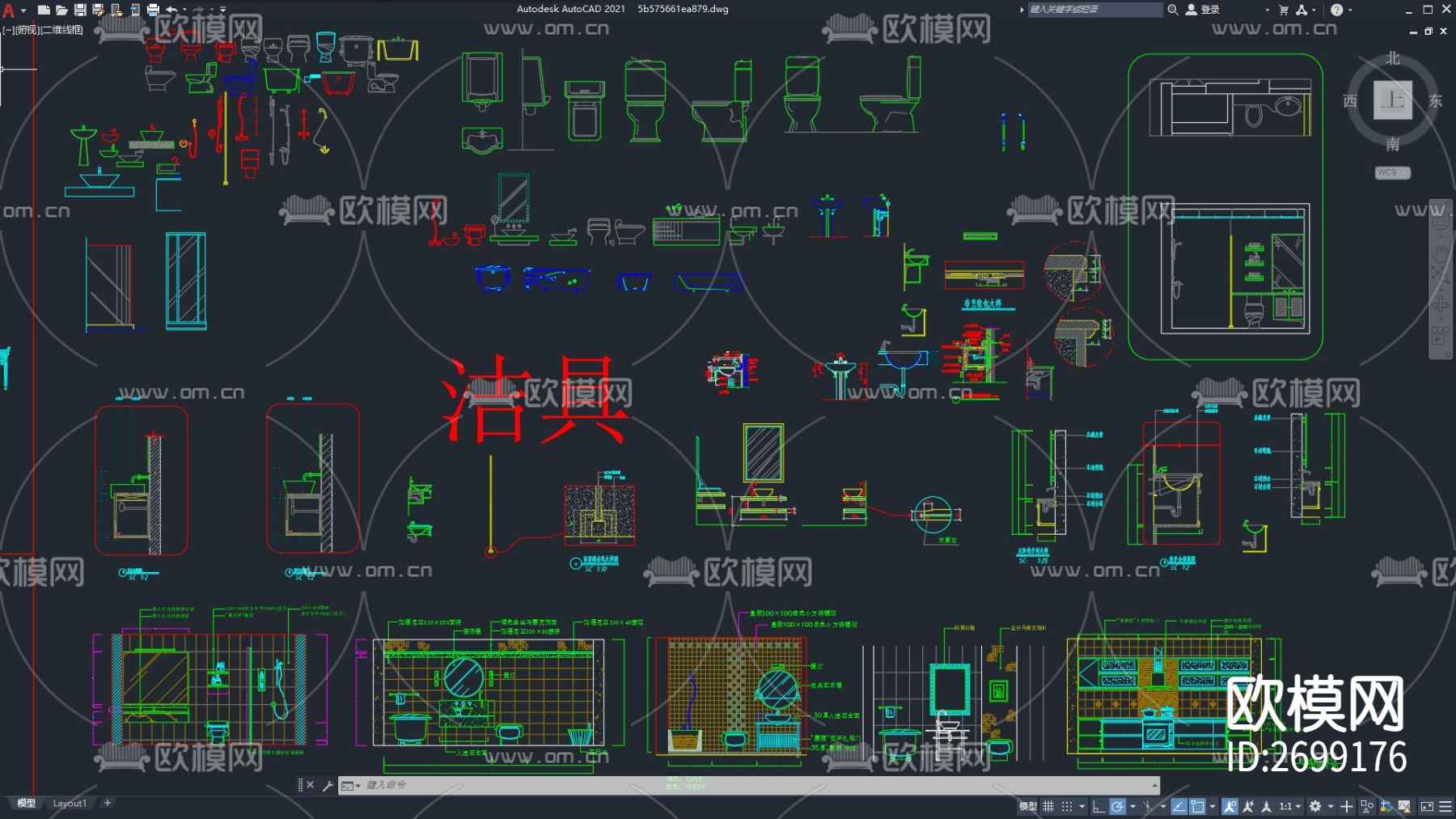
Task: Click the graphics performance icon in status bar
Action: tap(1386, 806)
